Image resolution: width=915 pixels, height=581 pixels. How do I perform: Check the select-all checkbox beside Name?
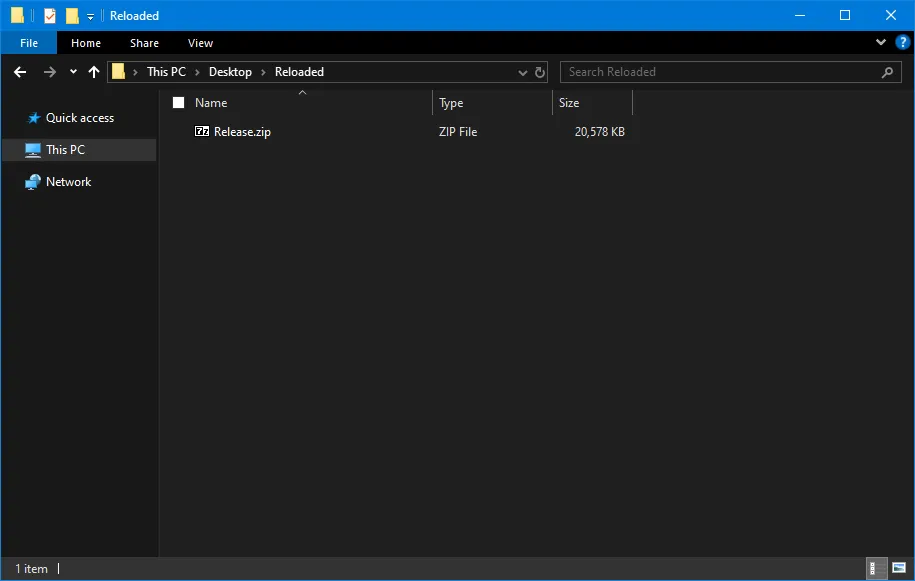coord(177,102)
